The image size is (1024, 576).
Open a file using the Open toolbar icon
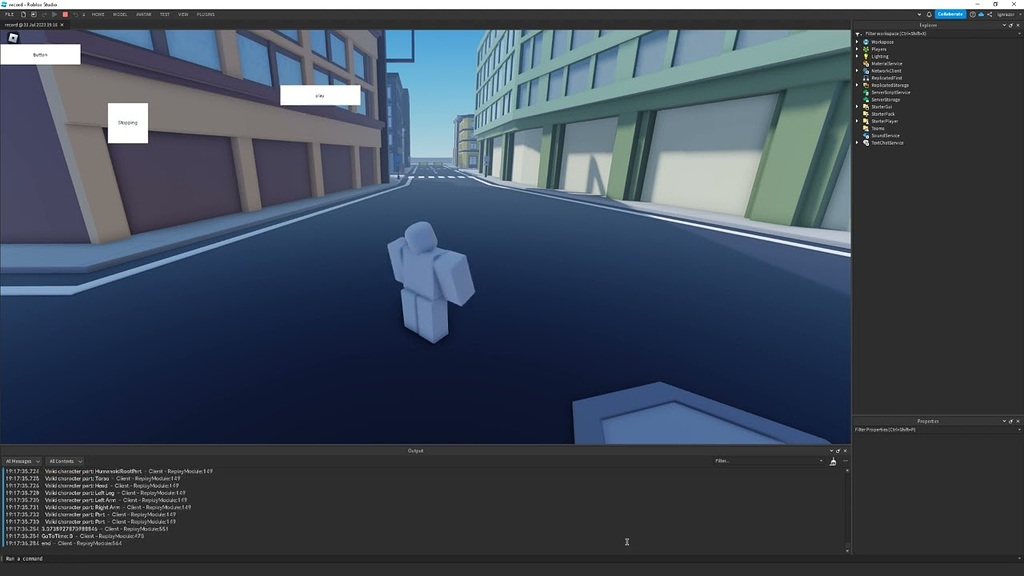click(x=34, y=14)
